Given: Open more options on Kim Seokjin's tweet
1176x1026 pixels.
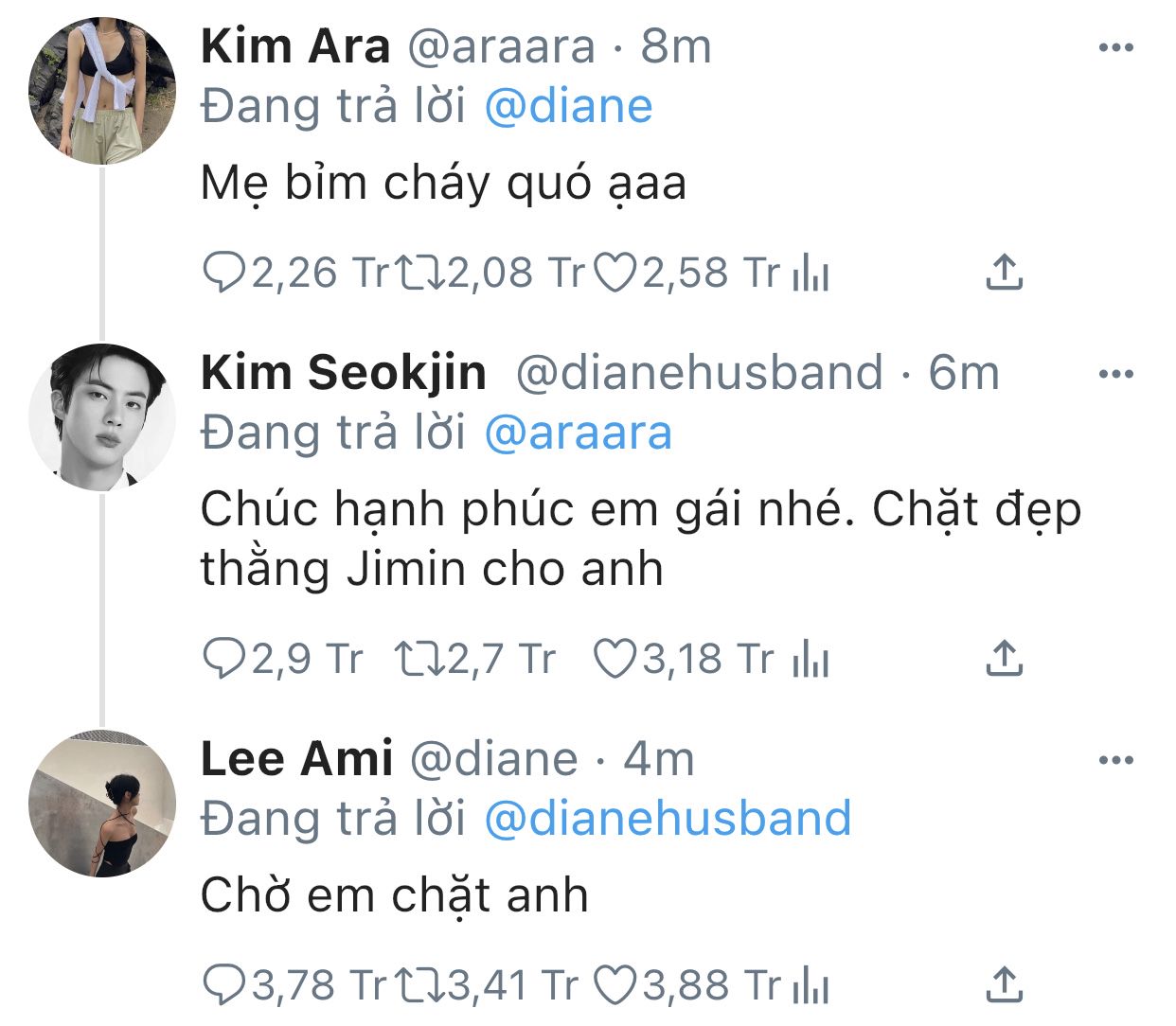Looking at the screenshot, I should pyautogui.click(x=1115, y=374).
